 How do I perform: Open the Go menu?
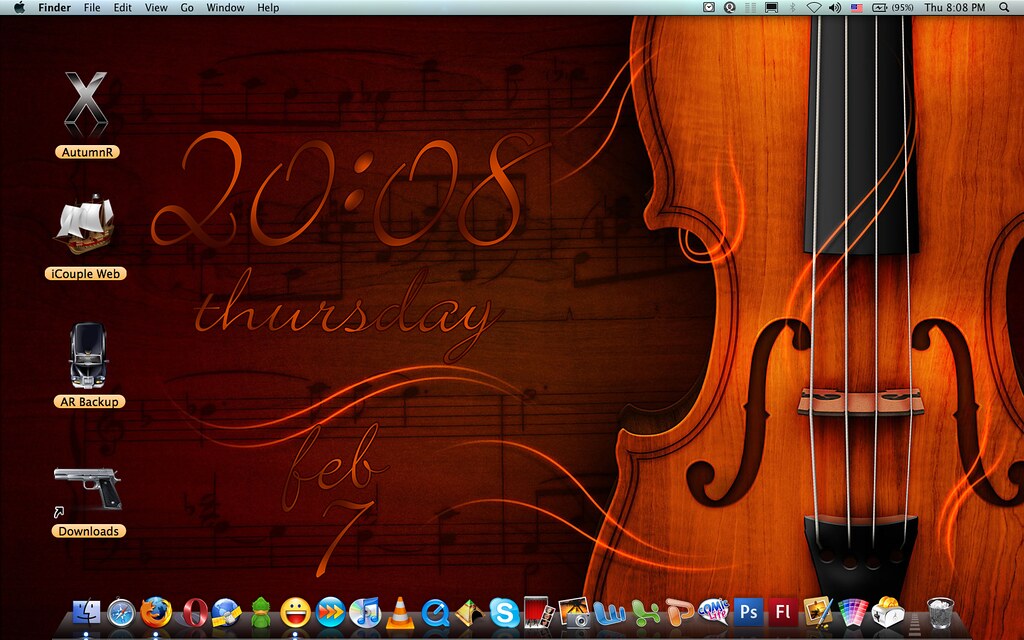(x=186, y=8)
